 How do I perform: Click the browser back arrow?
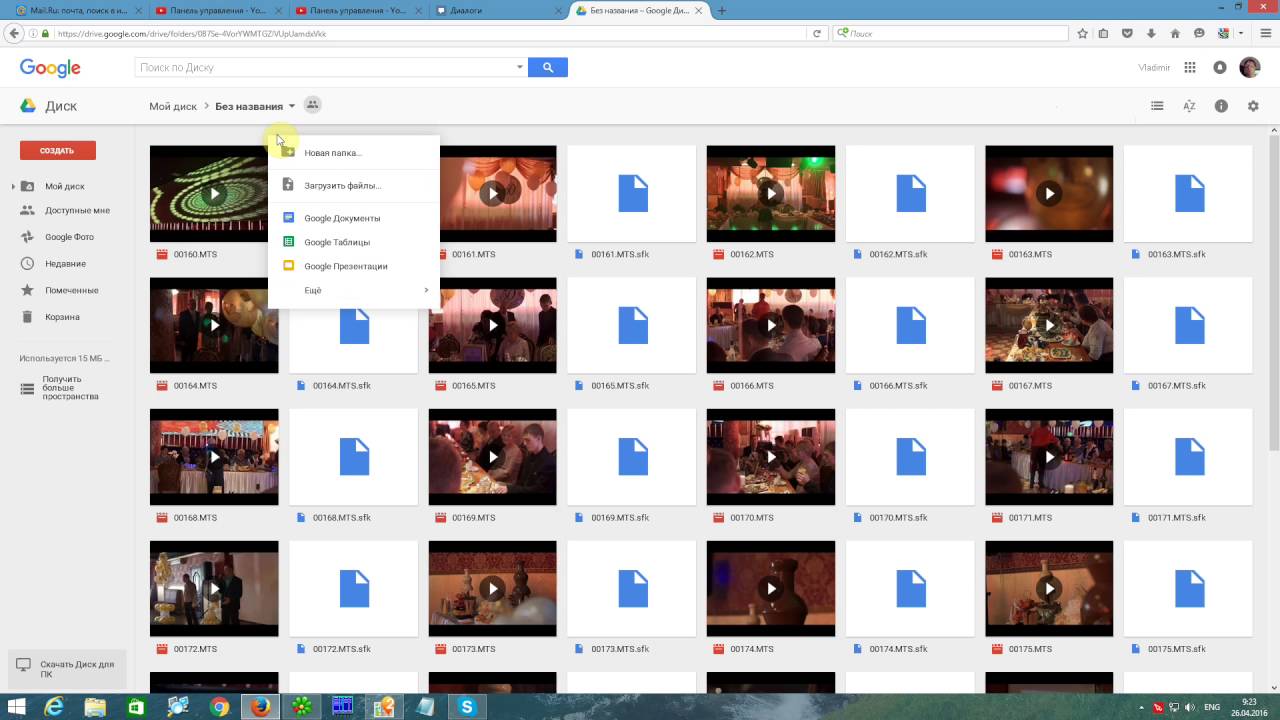(x=13, y=33)
